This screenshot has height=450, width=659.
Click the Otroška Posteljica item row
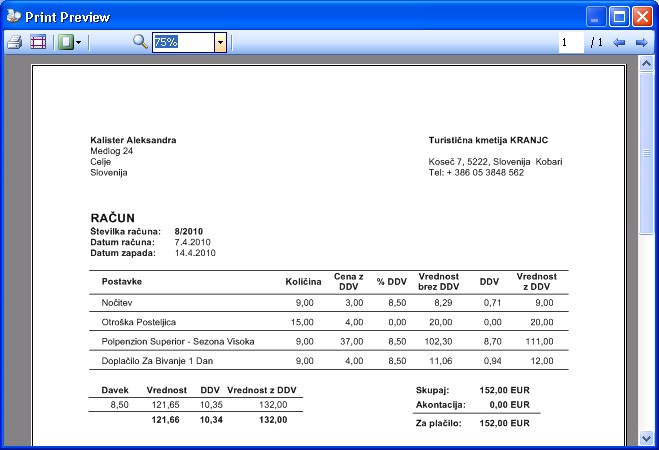329,322
